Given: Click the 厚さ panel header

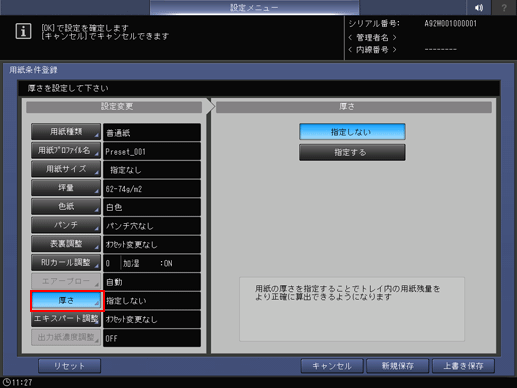Looking at the screenshot, I should click(x=354, y=107).
